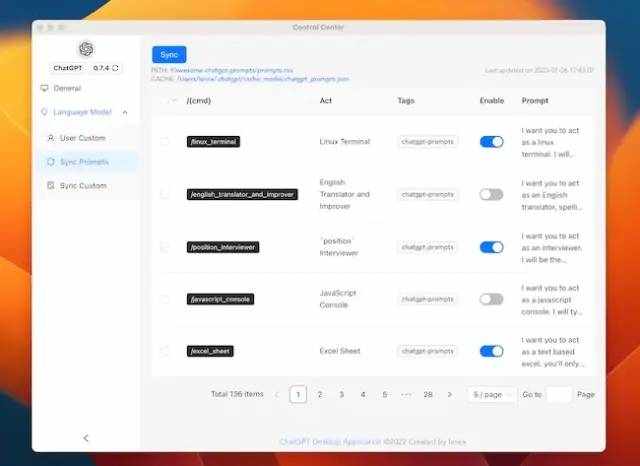Click the /english_translator_and_improver command tag

tap(242, 194)
